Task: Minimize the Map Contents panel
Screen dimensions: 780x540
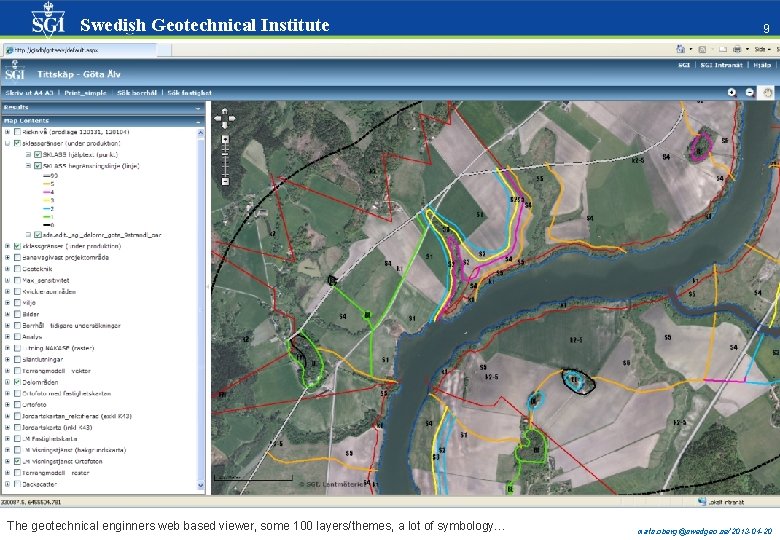Action: tap(198, 121)
